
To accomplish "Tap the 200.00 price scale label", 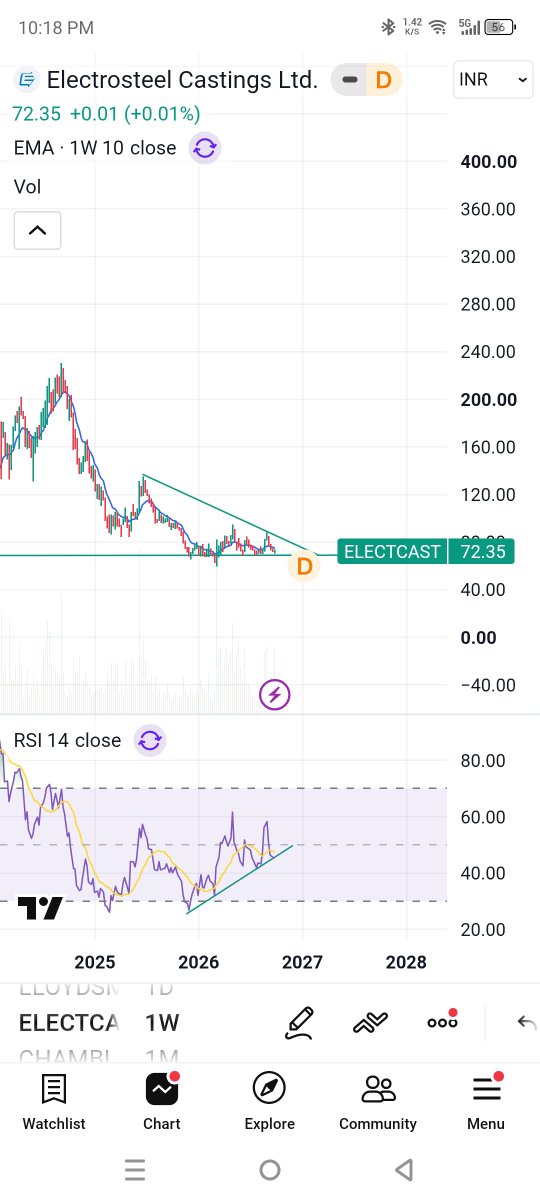I will [x=488, y=400].
